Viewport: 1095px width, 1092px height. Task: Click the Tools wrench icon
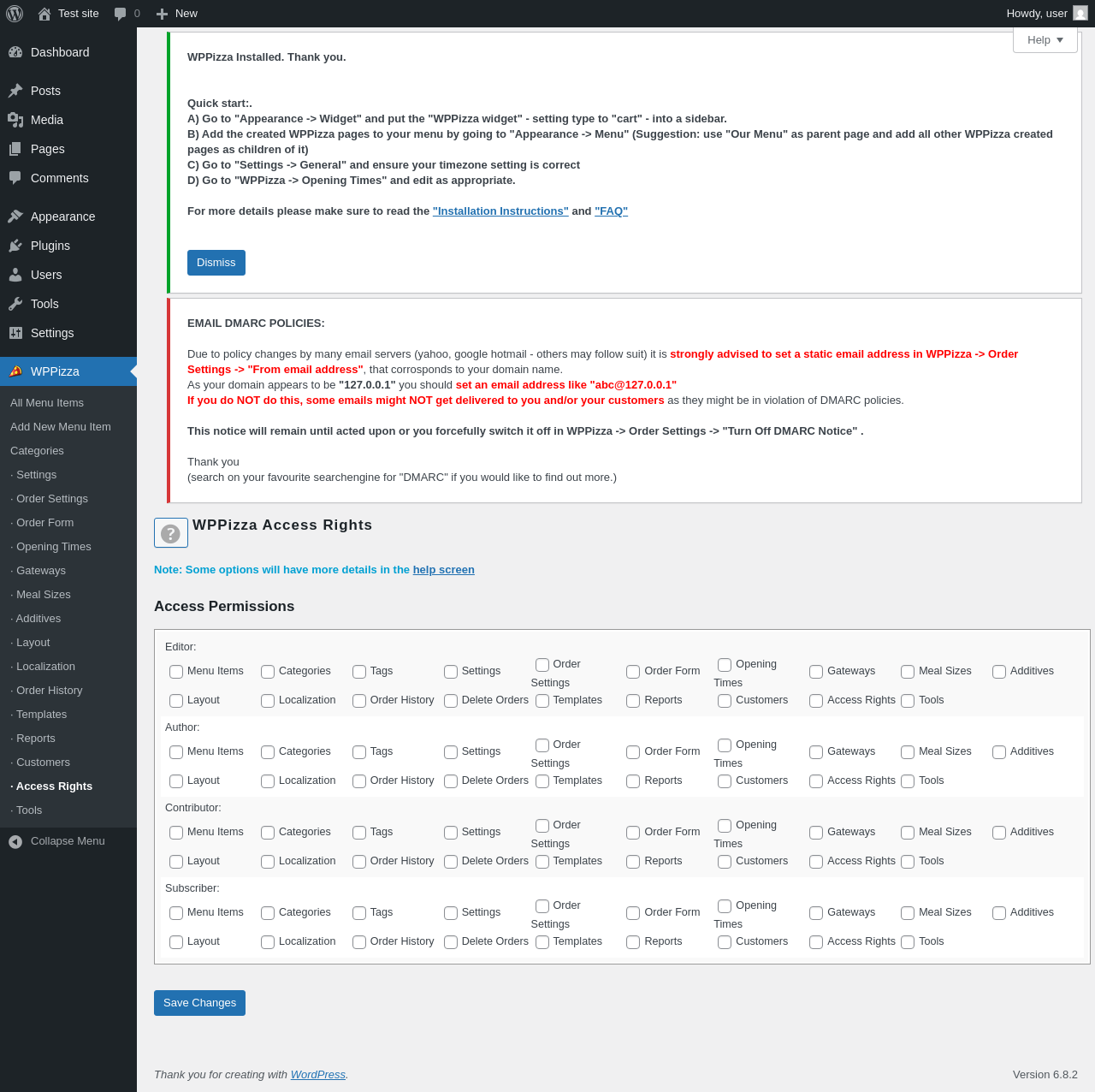point(15,304)
